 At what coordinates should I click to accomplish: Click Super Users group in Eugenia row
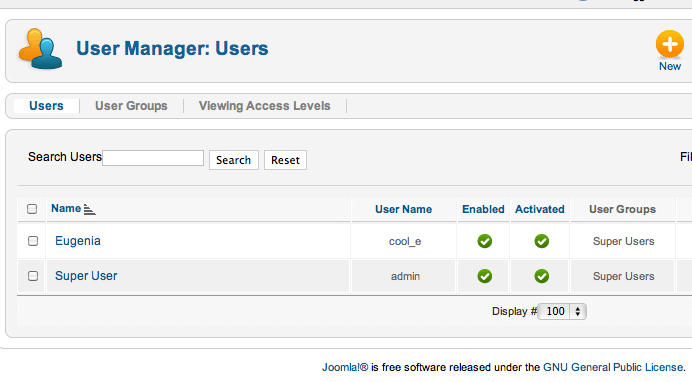tap(623, 241)
